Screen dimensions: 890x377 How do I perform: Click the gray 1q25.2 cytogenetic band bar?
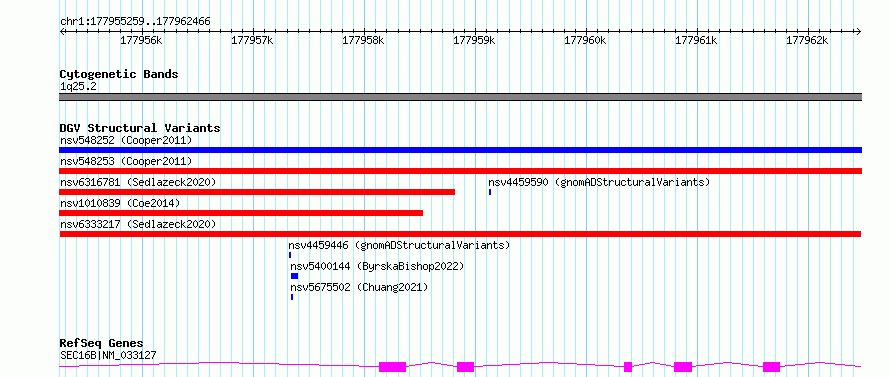pos(460,97)
